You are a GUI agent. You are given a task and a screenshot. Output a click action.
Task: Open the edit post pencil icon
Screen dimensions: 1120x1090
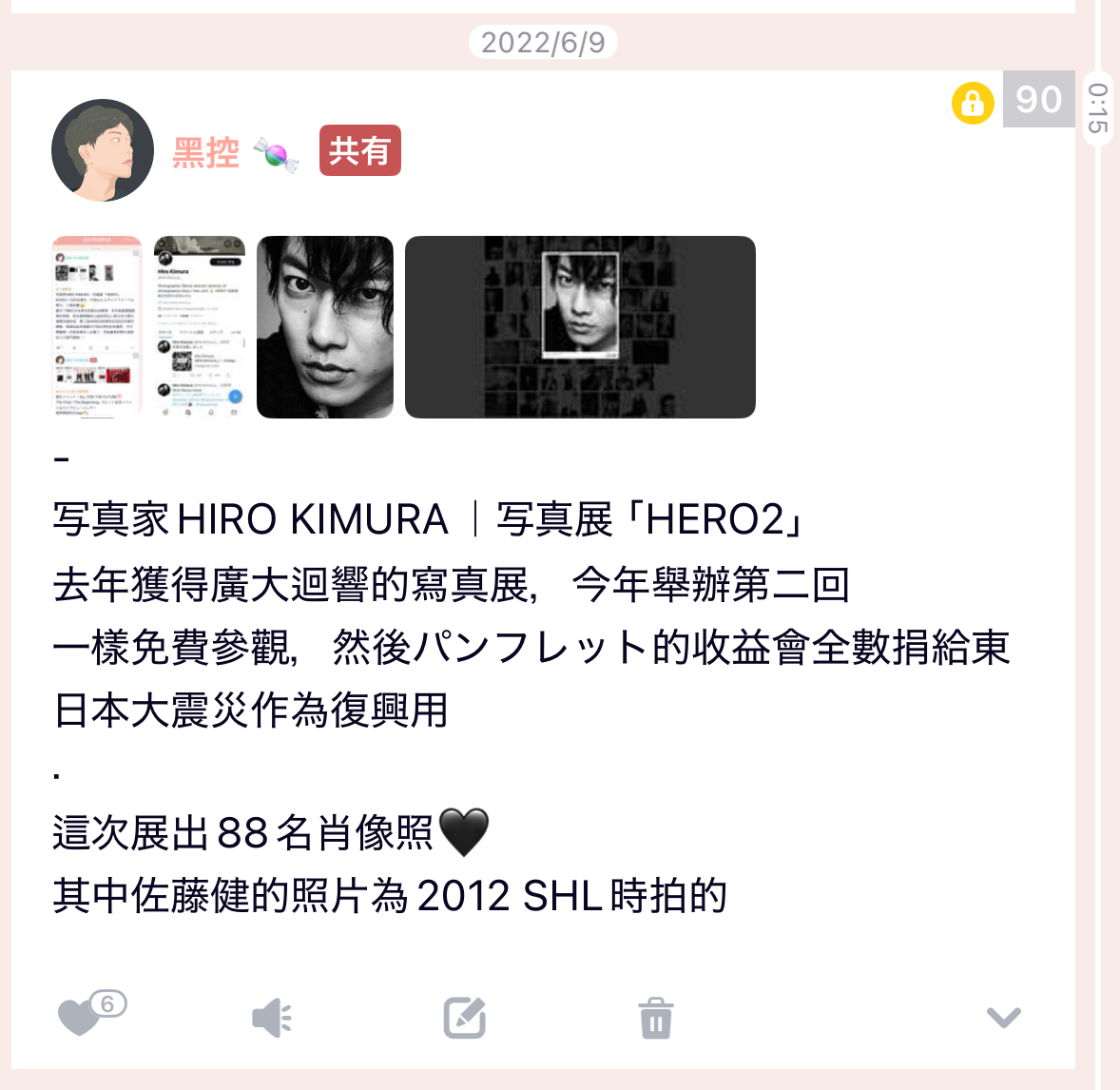464,1018
